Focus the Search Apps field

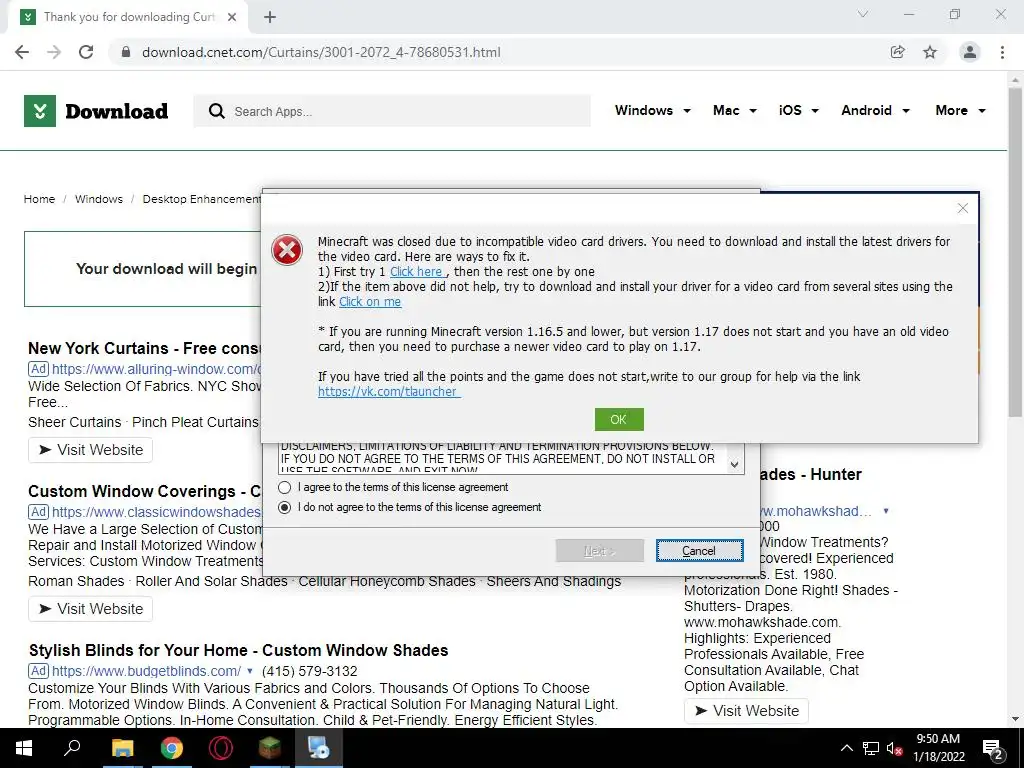point(392,111)
